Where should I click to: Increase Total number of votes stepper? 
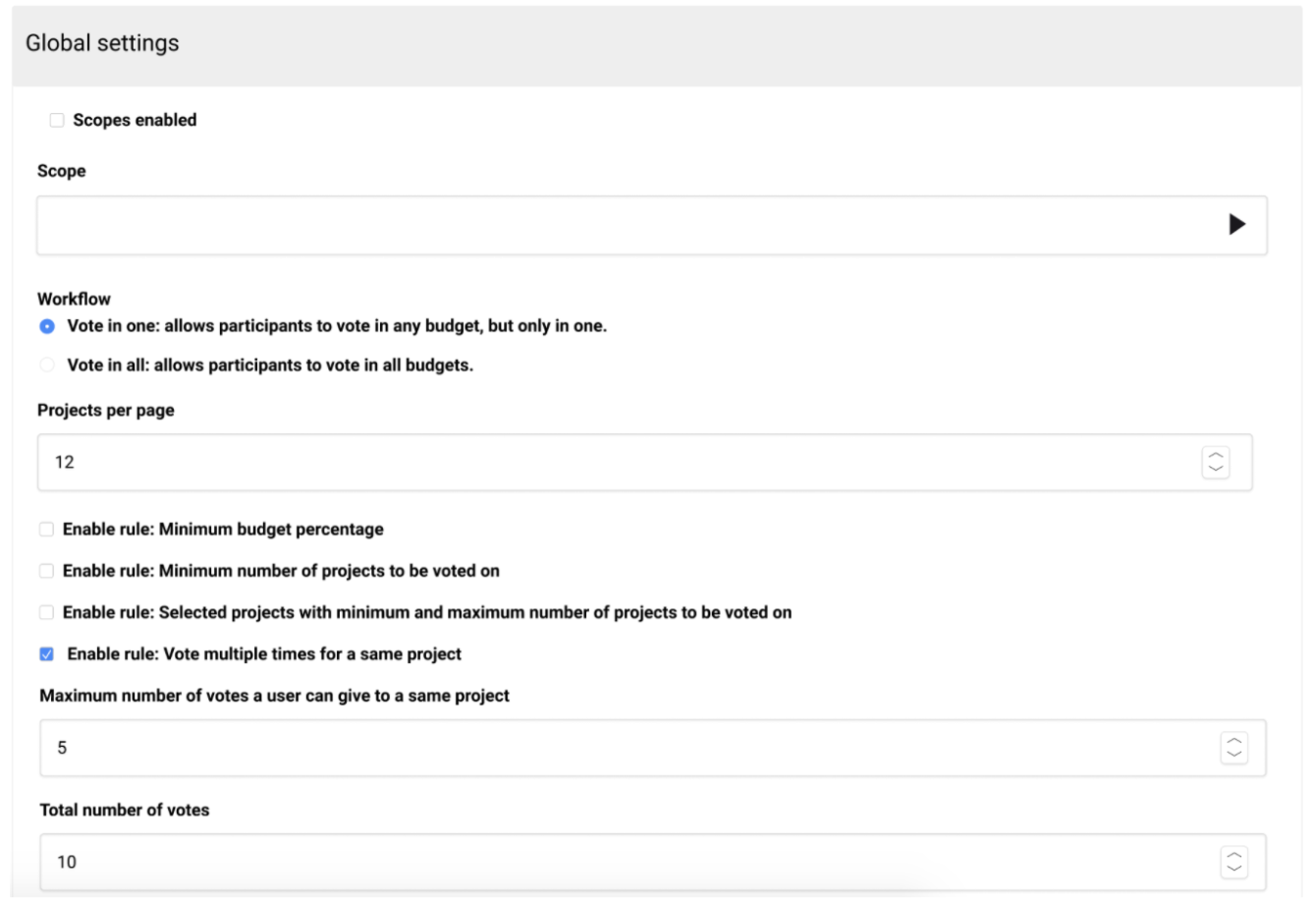pos(1234,855)
